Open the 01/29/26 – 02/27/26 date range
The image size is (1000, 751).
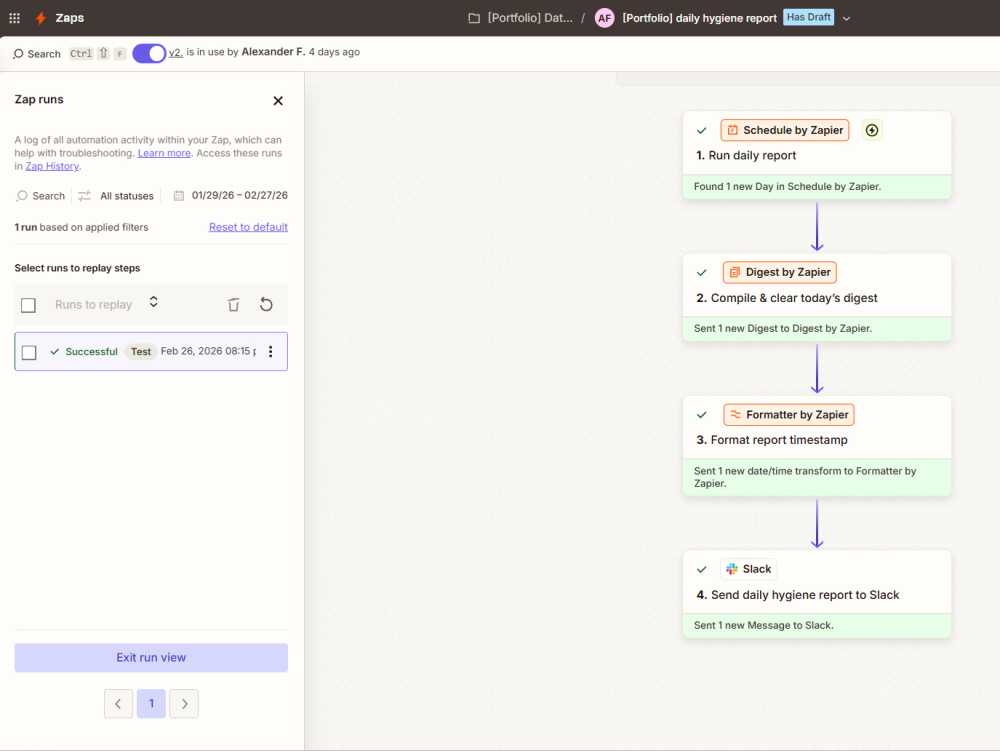click(x=240, y=195)
